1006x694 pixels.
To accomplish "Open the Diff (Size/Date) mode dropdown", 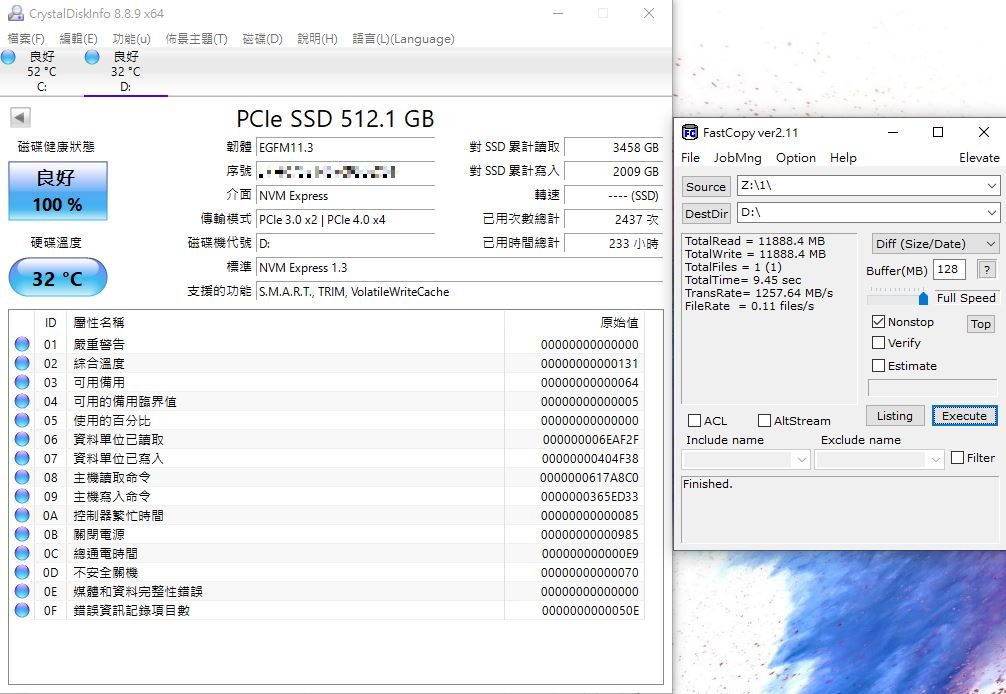I will 935,244.
